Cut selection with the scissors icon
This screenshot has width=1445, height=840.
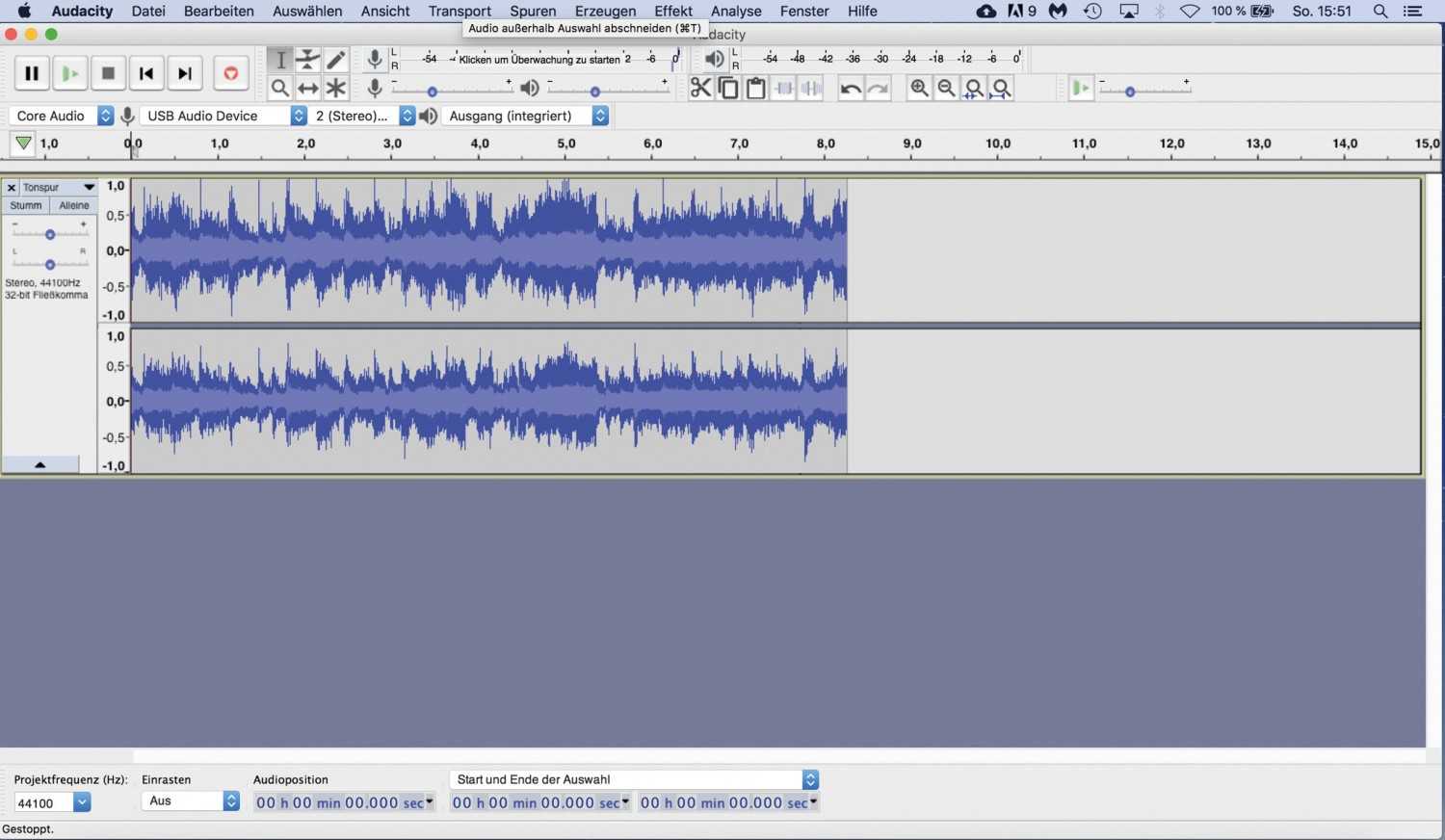coord(700,89)
